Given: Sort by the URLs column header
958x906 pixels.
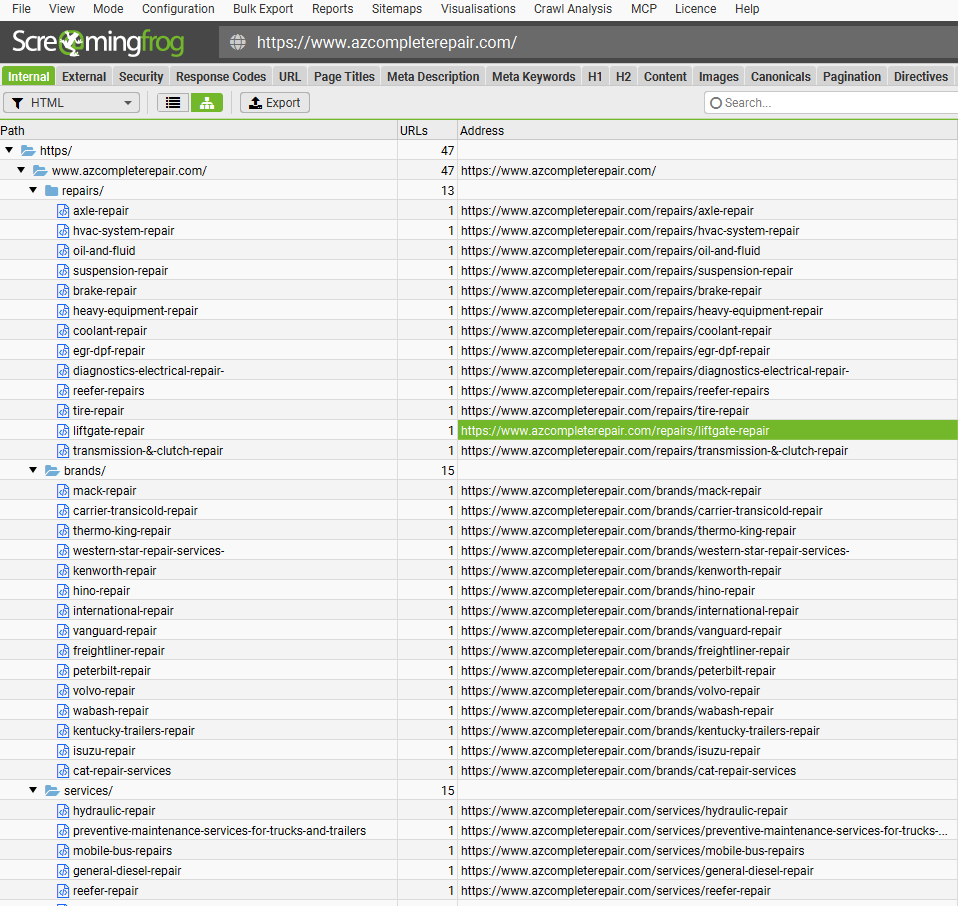Looking at the screenshot, I should pyautogui.click(x=427, y=131).
